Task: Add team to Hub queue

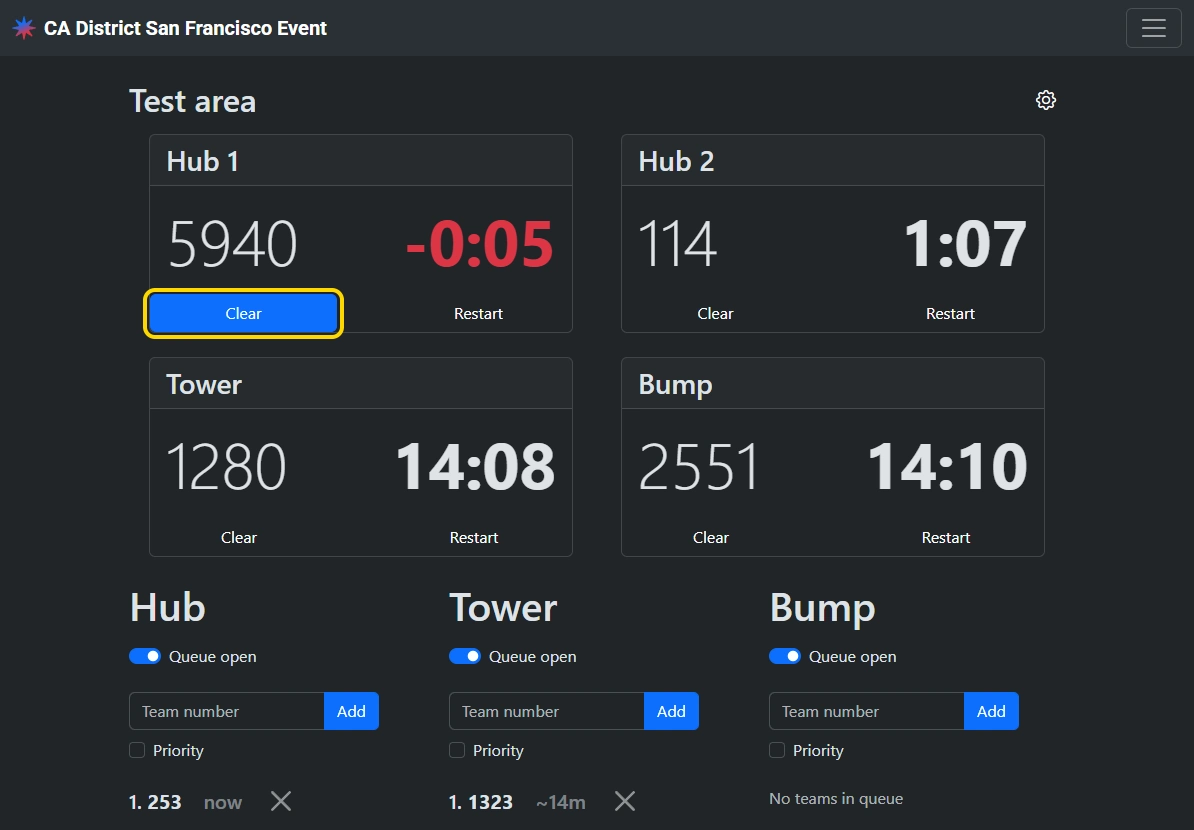Action: coord(351,711)
